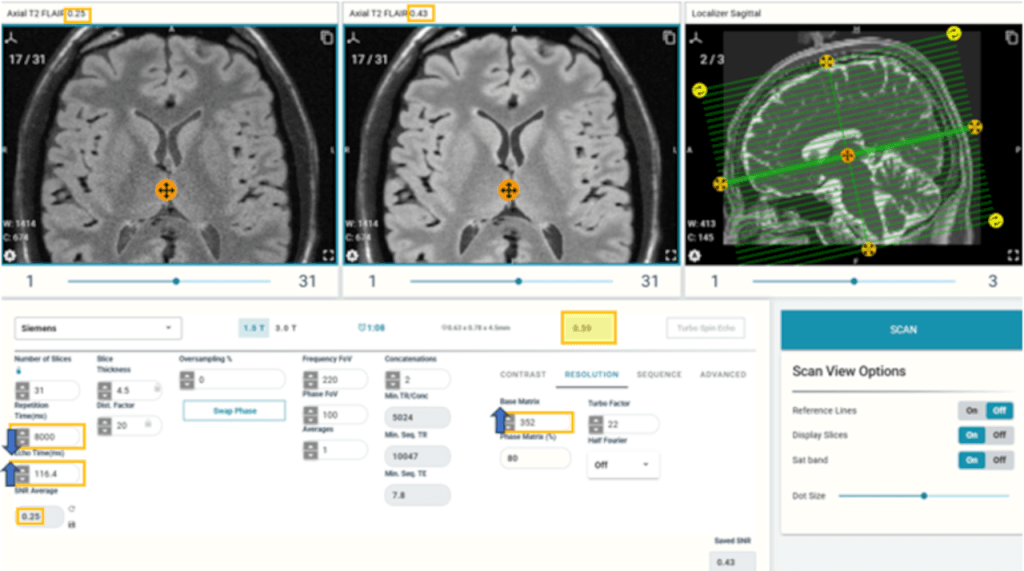Viewport: 1024px width, 571px height.
Task: Adjust the Dot Size slider
Action: (923, 495)
